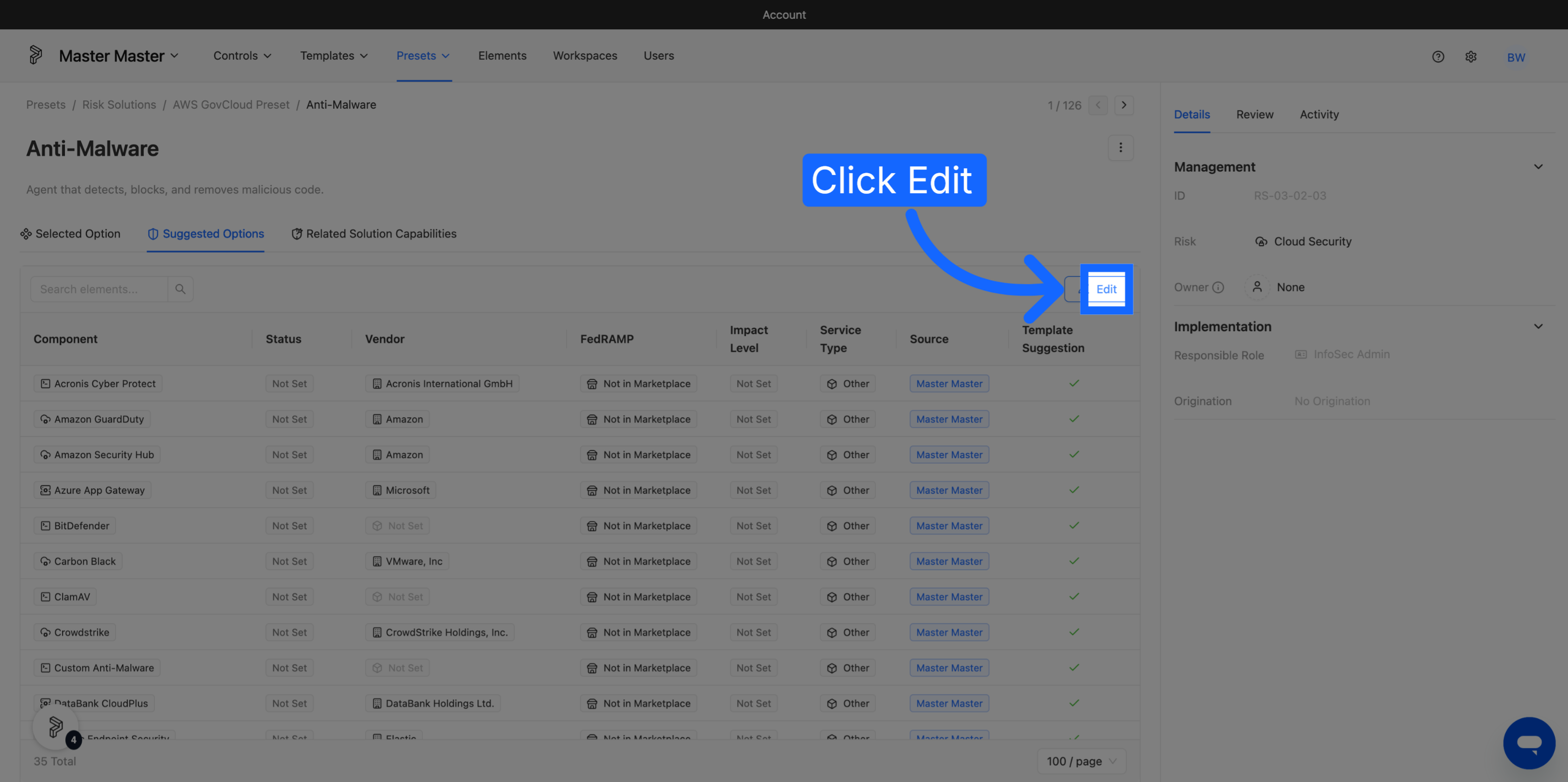Open the settings gear icon
1568x782 pixels.
(1470, 57)
